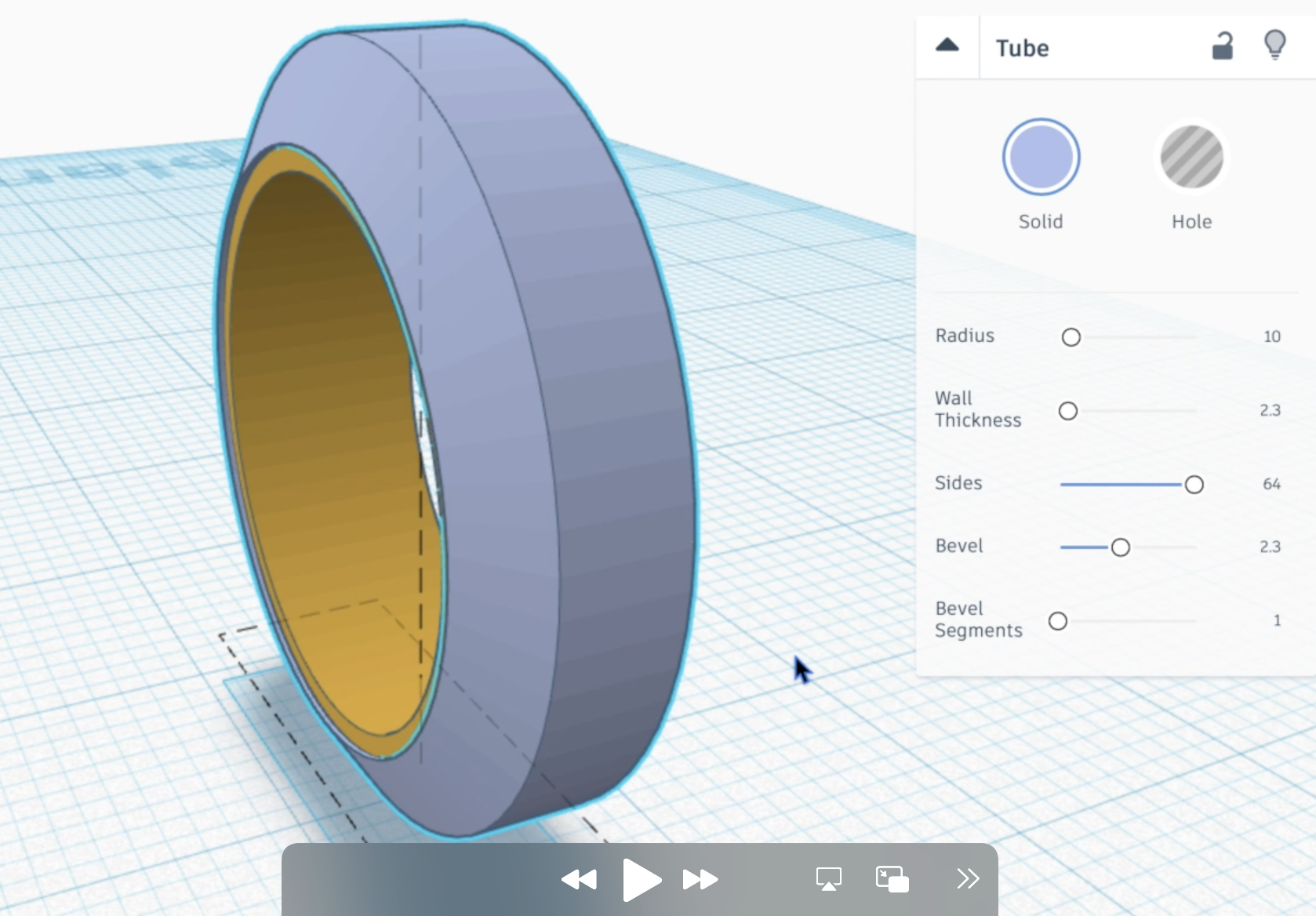
Task: Click the Radius value of 10
Action: tap(1272, 336)
